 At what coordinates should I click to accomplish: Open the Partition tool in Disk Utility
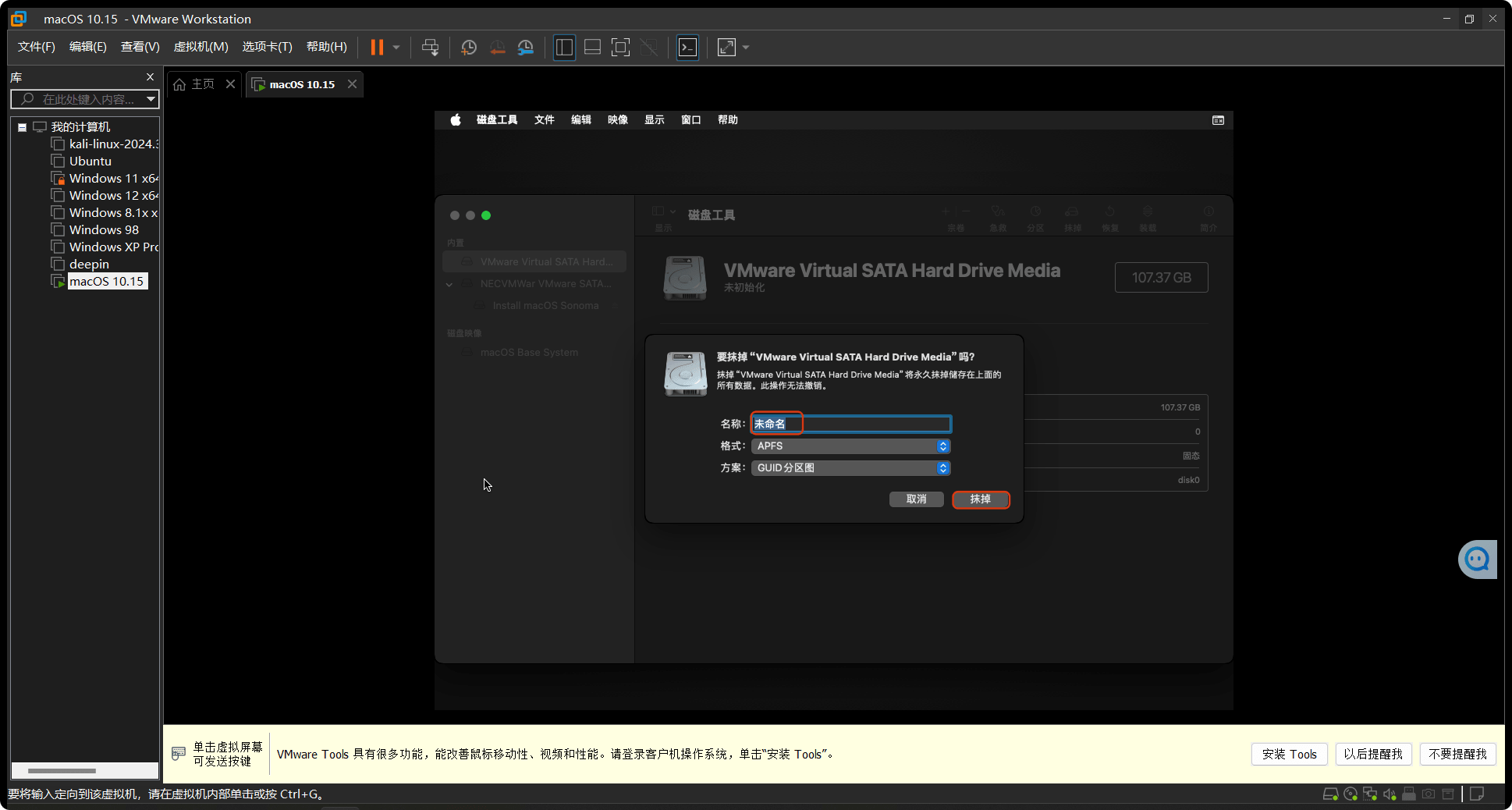1035,217
